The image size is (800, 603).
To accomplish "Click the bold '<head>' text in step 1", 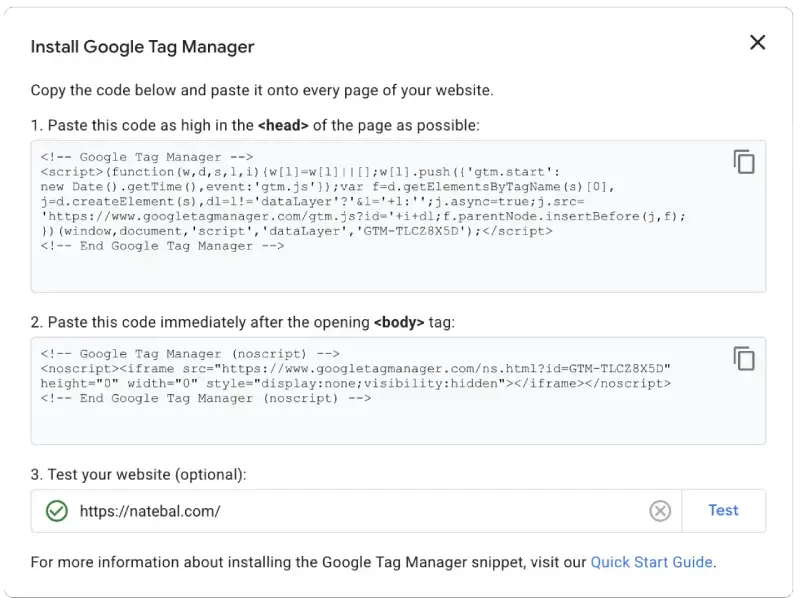I will (x=283, y=125).
